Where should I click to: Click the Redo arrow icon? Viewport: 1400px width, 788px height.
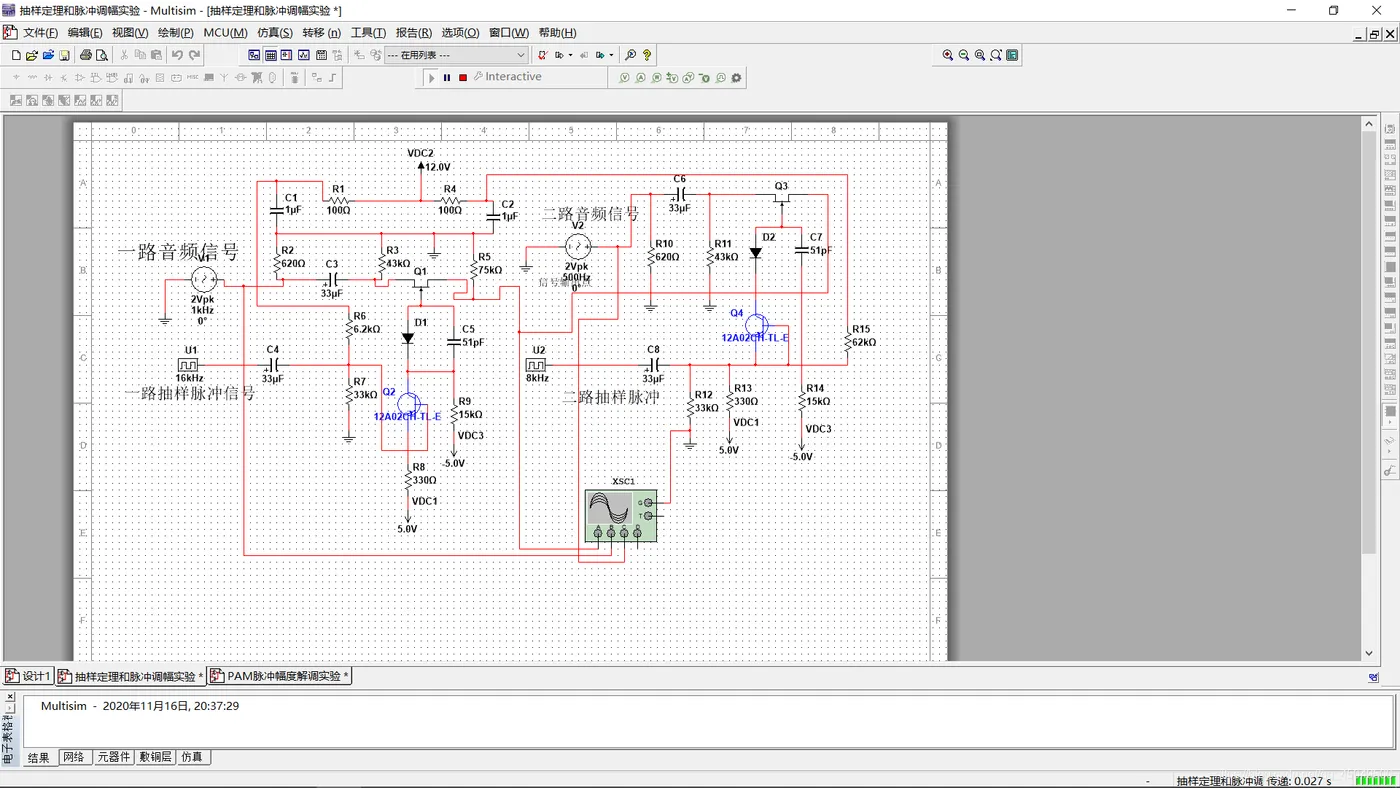point(194,55)
